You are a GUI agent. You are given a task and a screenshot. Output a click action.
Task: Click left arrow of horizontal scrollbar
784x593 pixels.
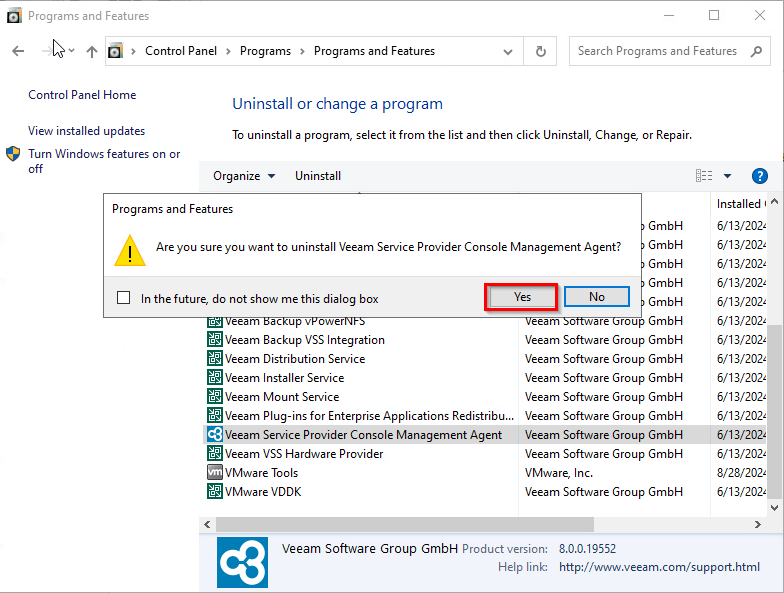tap(207, 524)
